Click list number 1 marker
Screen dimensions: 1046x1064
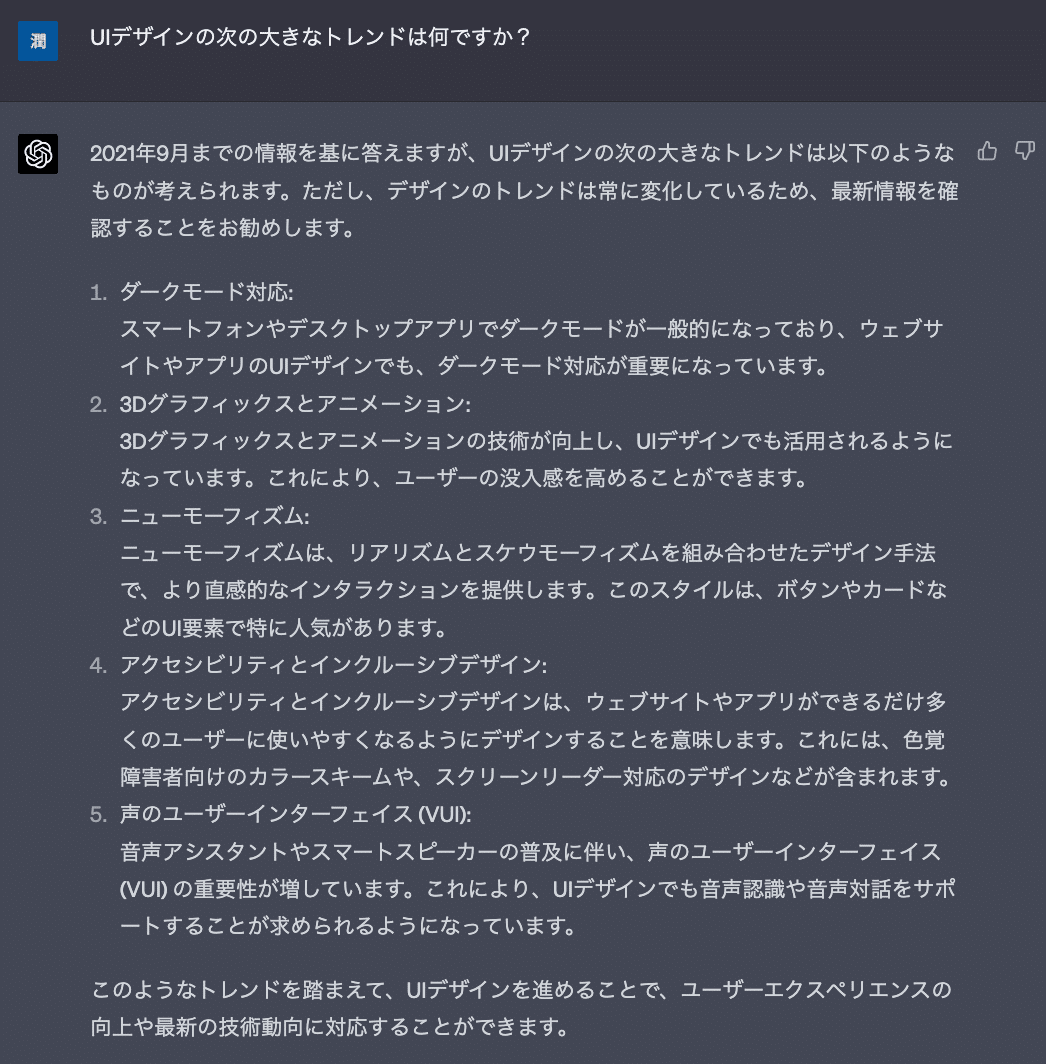click(98, 292)
